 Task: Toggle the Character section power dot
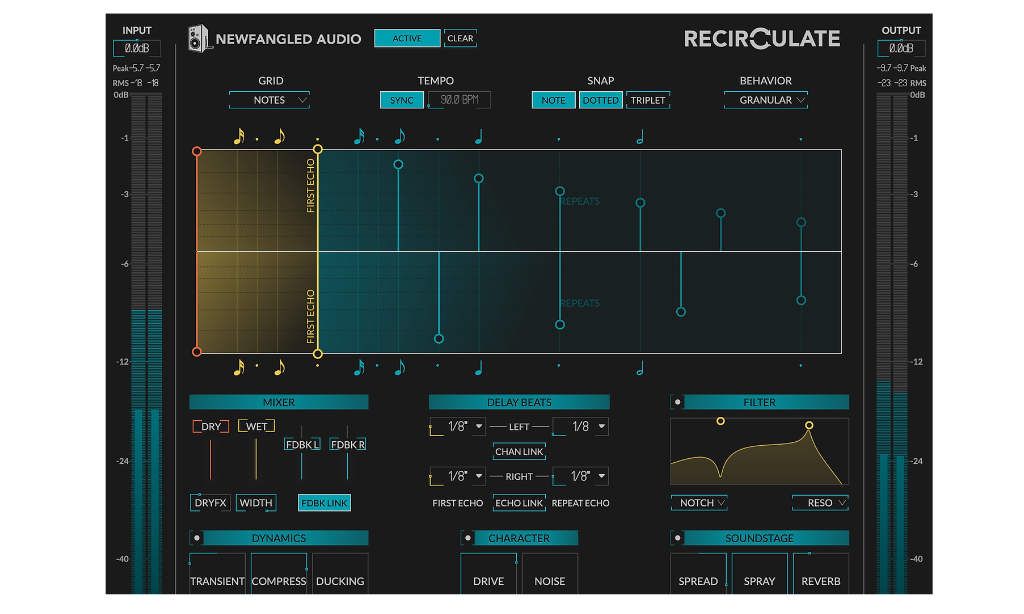coord(468,538)
